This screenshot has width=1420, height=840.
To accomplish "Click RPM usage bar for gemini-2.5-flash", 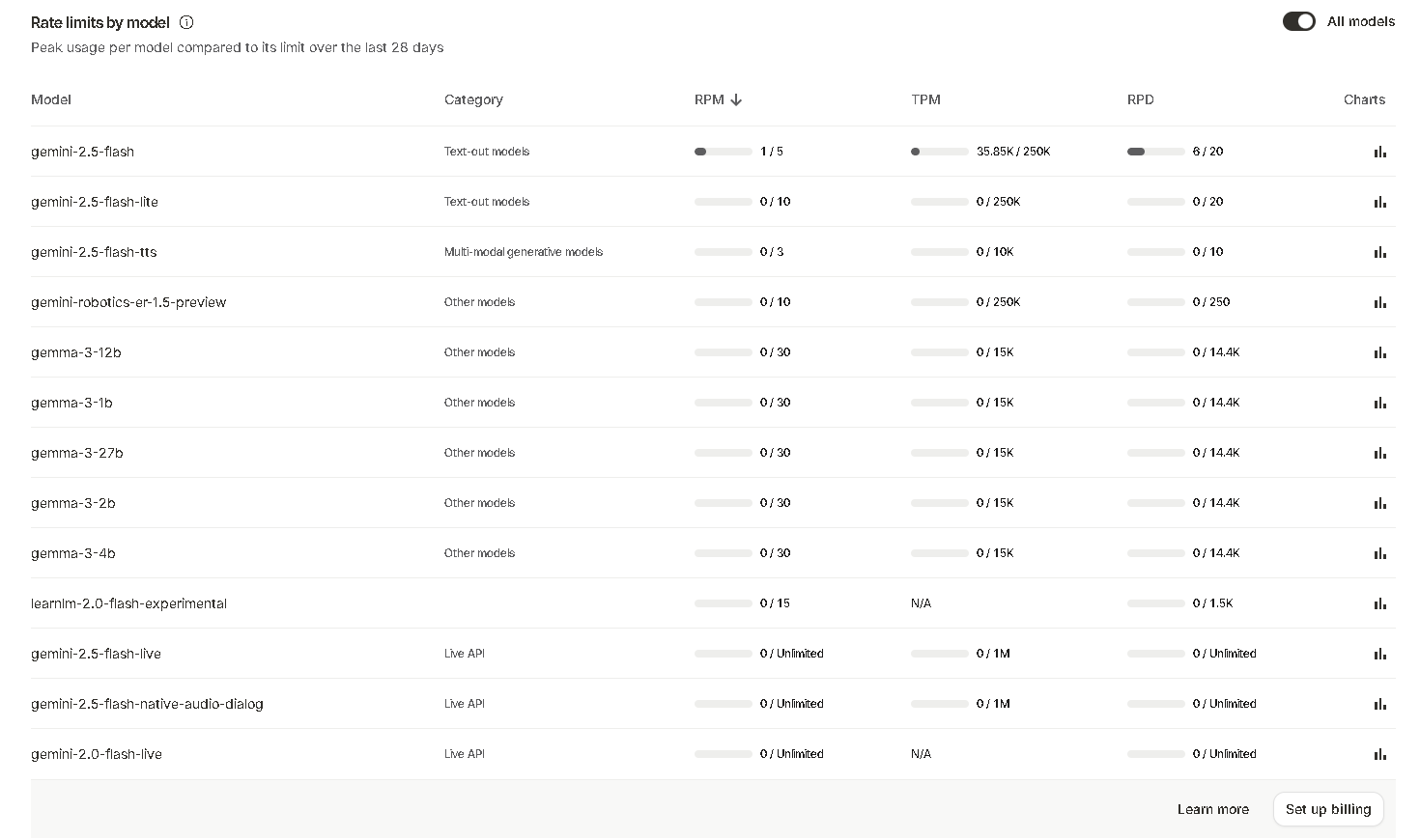I will 724,152.
